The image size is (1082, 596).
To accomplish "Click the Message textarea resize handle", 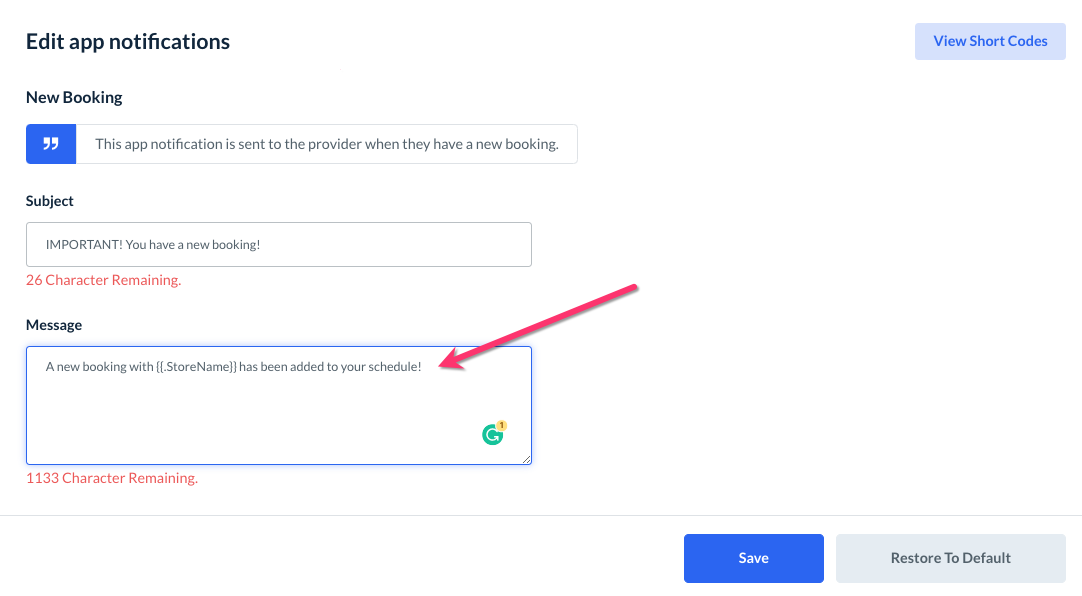I will 526,459.
